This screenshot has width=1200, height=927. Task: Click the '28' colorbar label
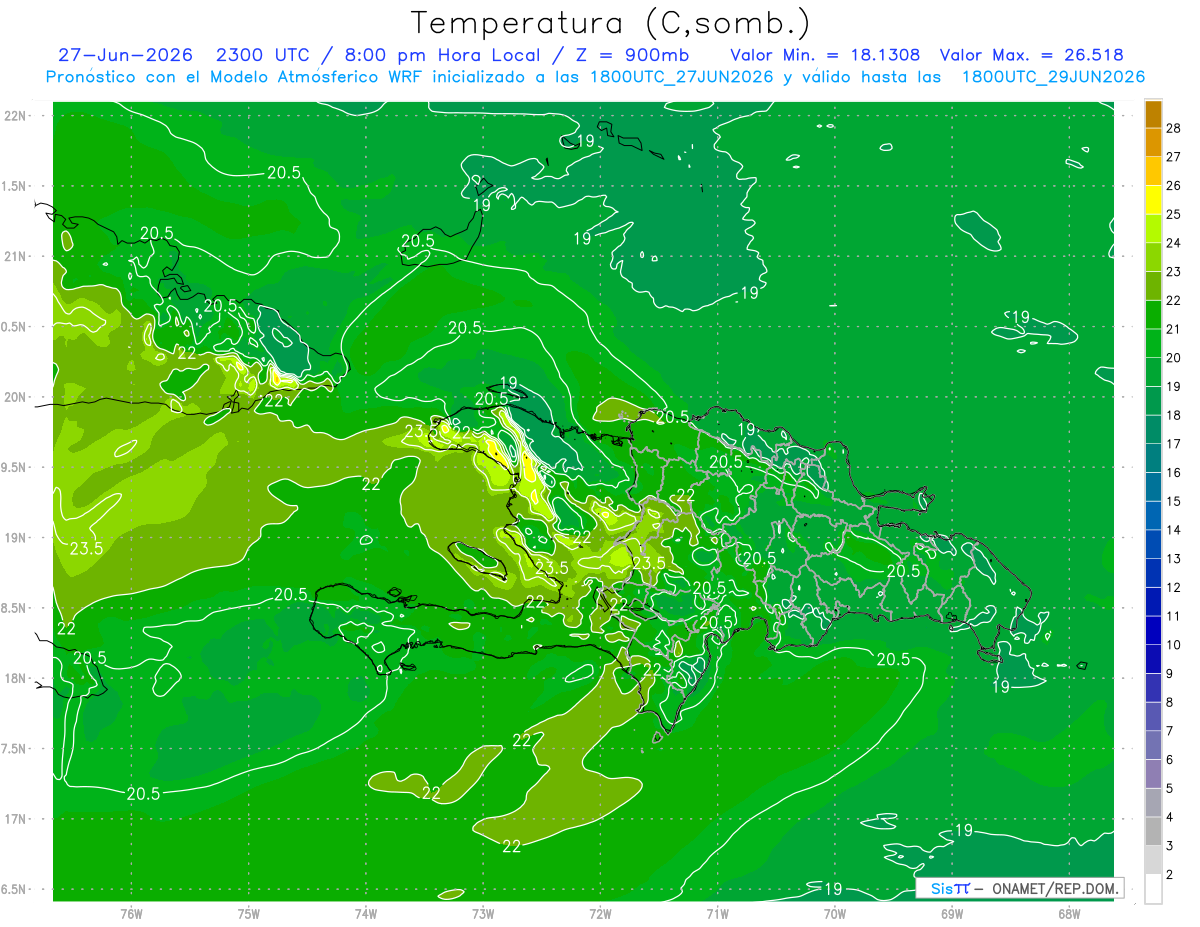(1174, 128)
